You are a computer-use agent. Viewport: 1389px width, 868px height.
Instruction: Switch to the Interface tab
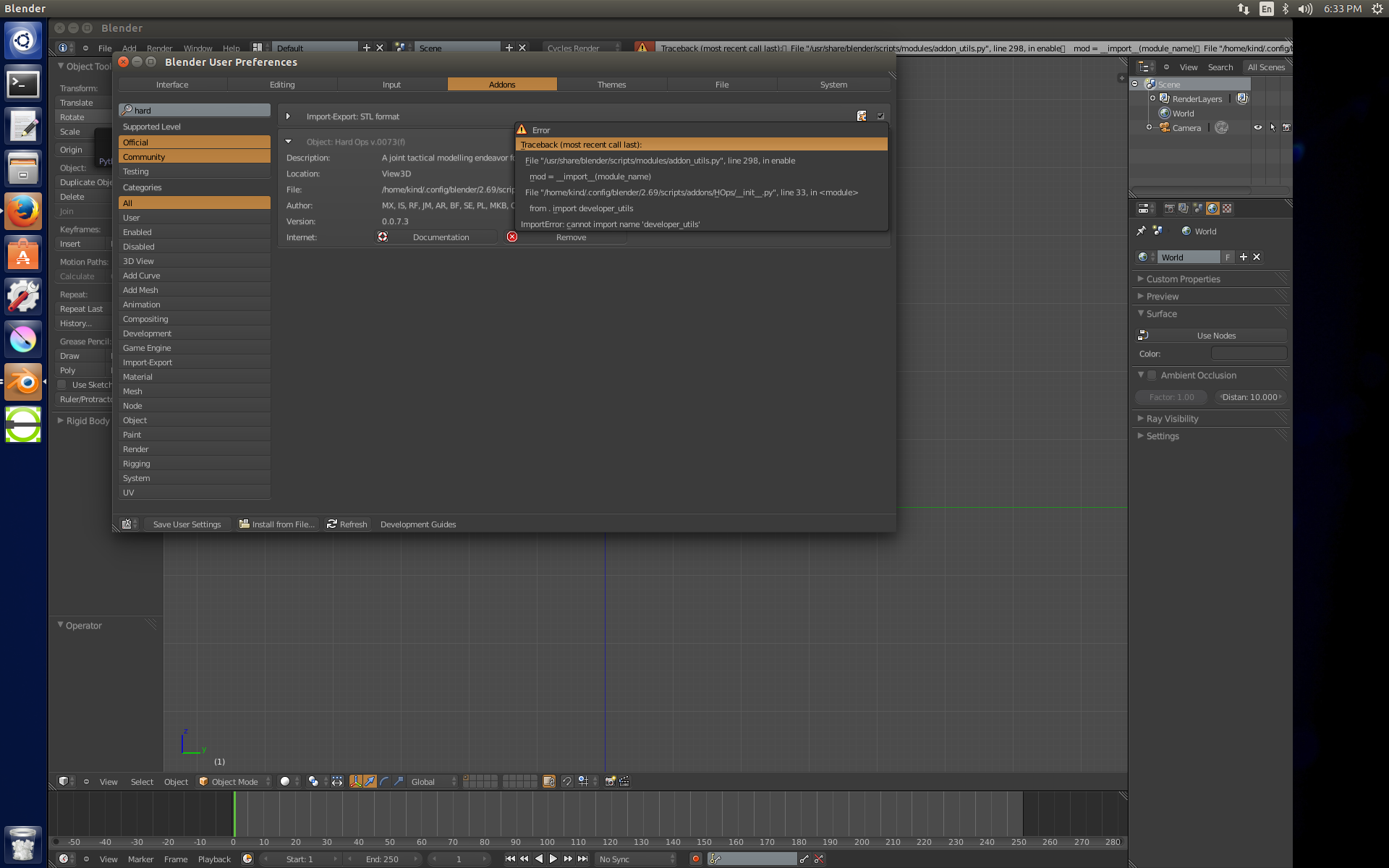(x=172, y=85)
